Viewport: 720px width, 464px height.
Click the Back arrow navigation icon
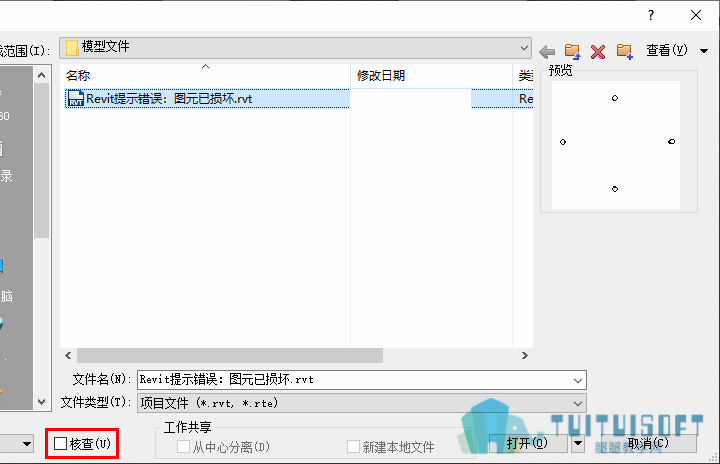click(547, 51)
